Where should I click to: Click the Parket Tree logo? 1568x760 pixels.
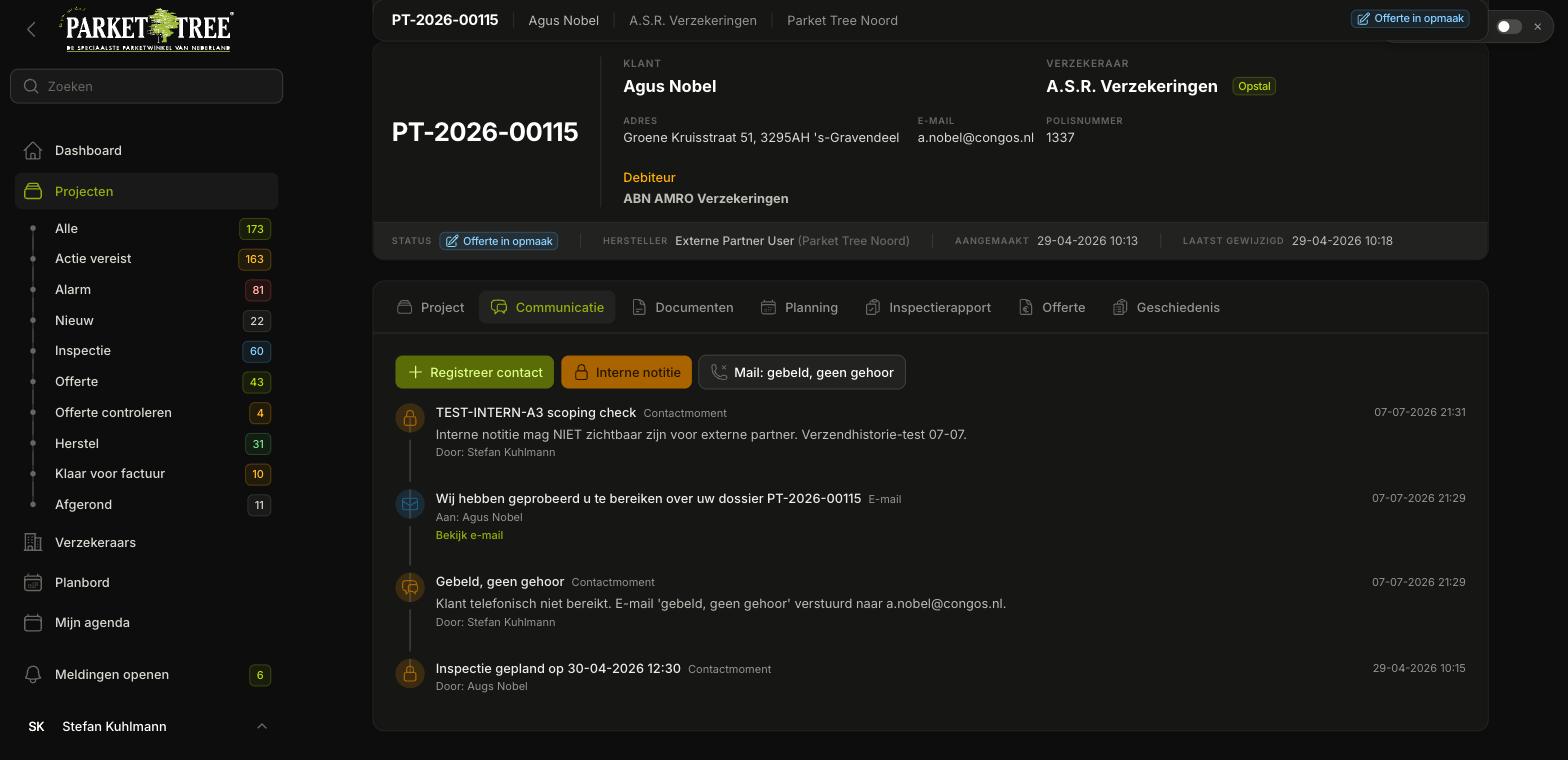[147, 30]
